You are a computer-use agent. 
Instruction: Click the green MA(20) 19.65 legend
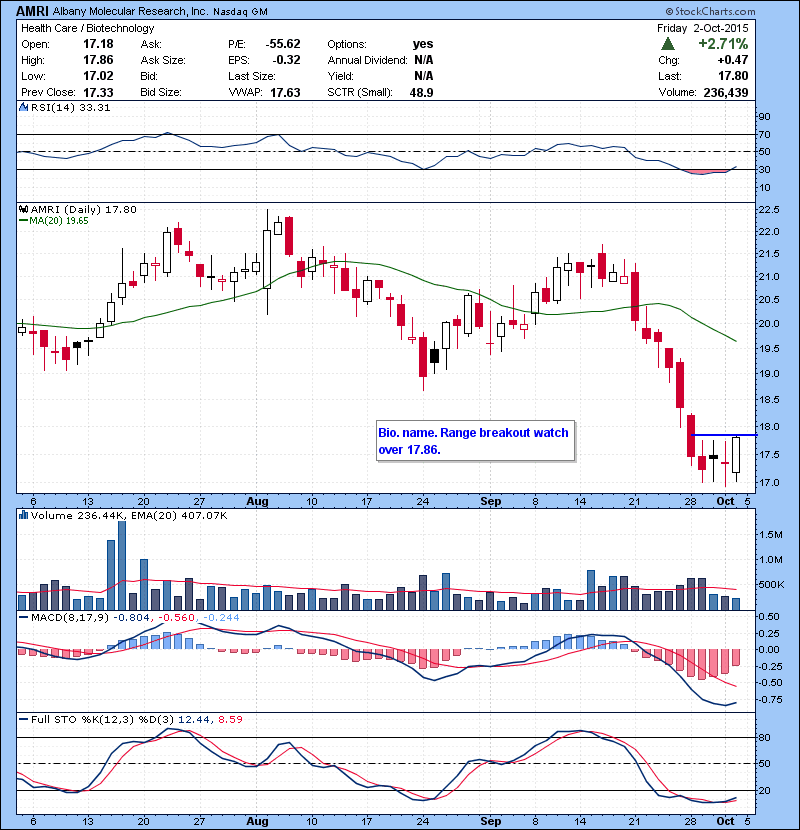(54, 220)
